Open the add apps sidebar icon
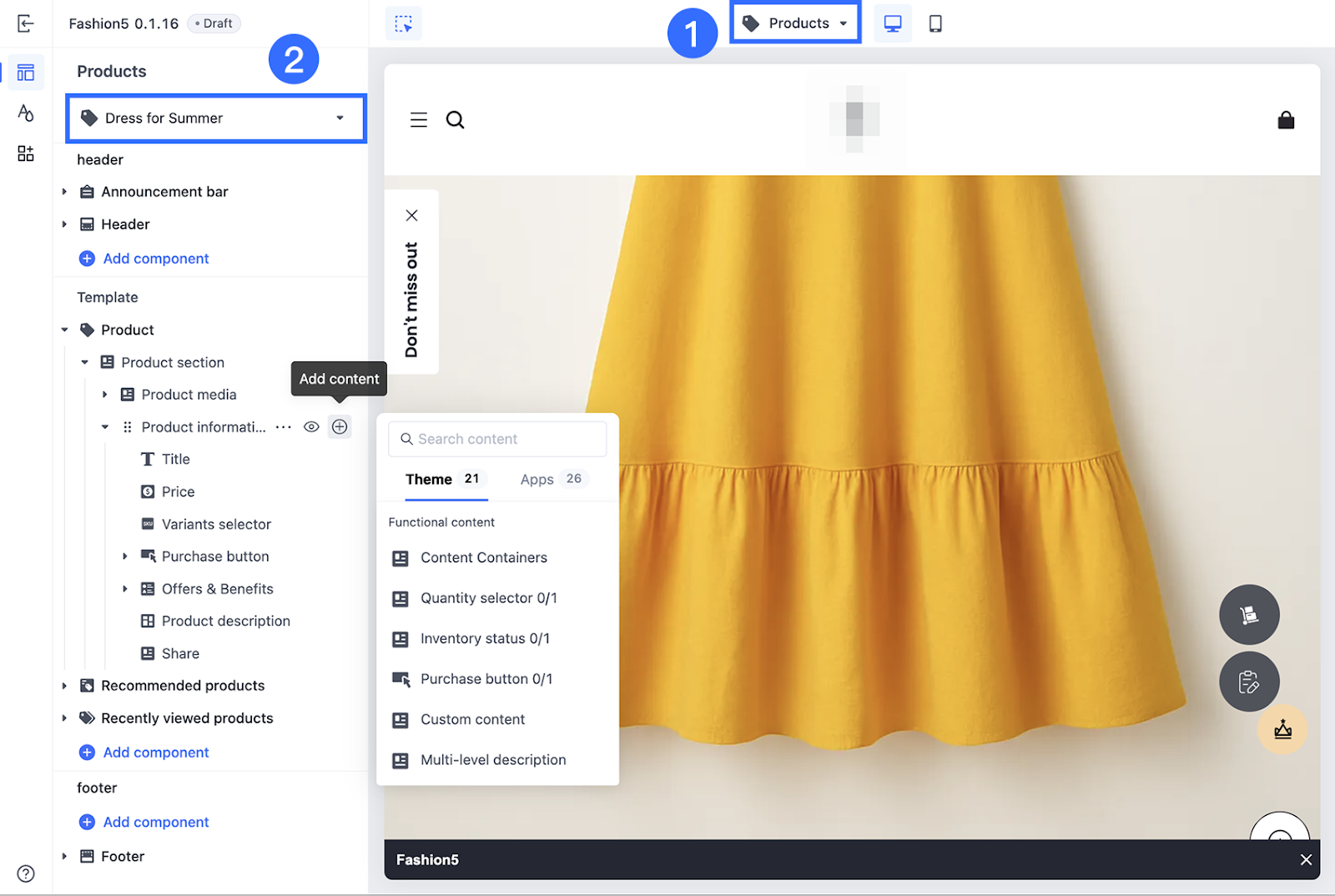Viewport: 1335px width, 896px height. [25, 154]
